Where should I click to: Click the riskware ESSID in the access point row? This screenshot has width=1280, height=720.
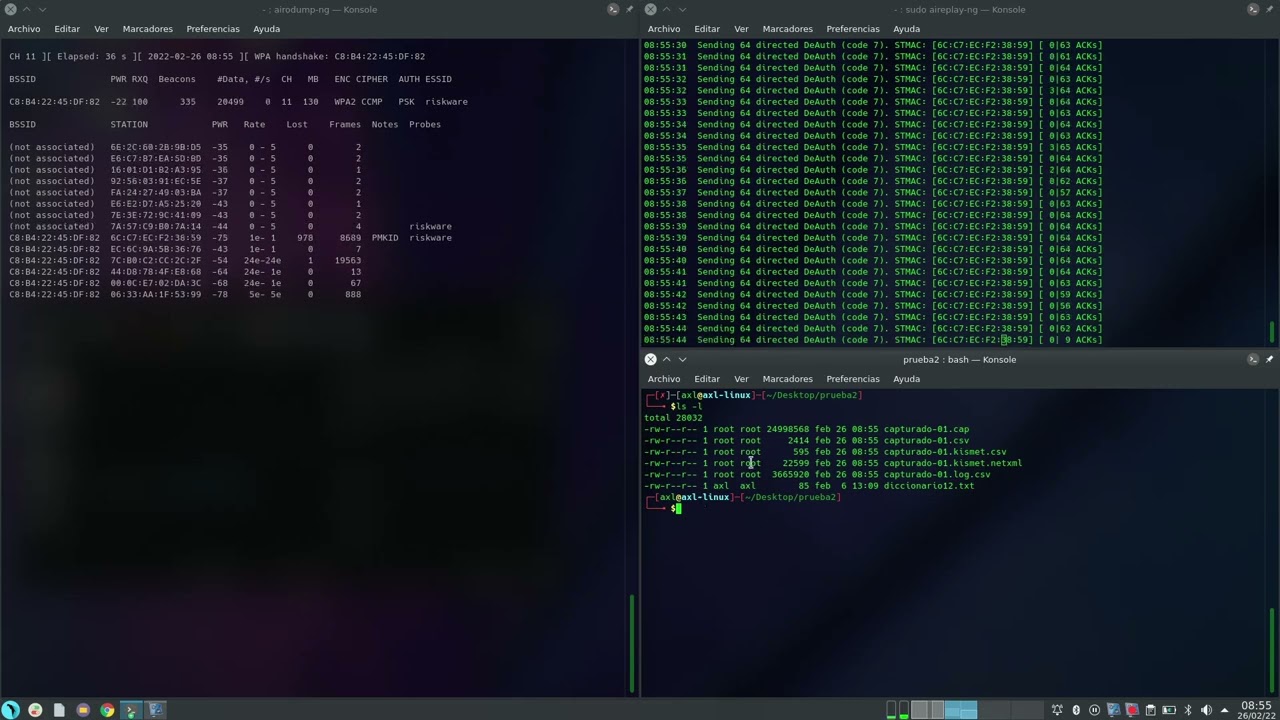click(x=446, y=102)
